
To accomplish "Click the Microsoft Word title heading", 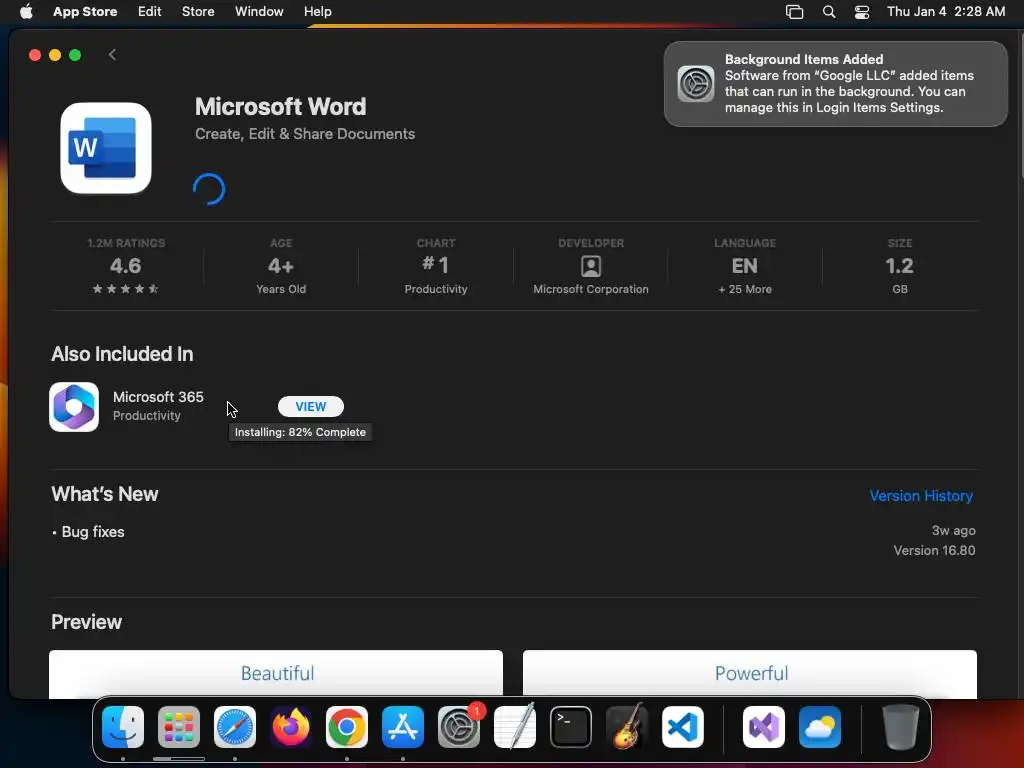I will click(281, 106).
